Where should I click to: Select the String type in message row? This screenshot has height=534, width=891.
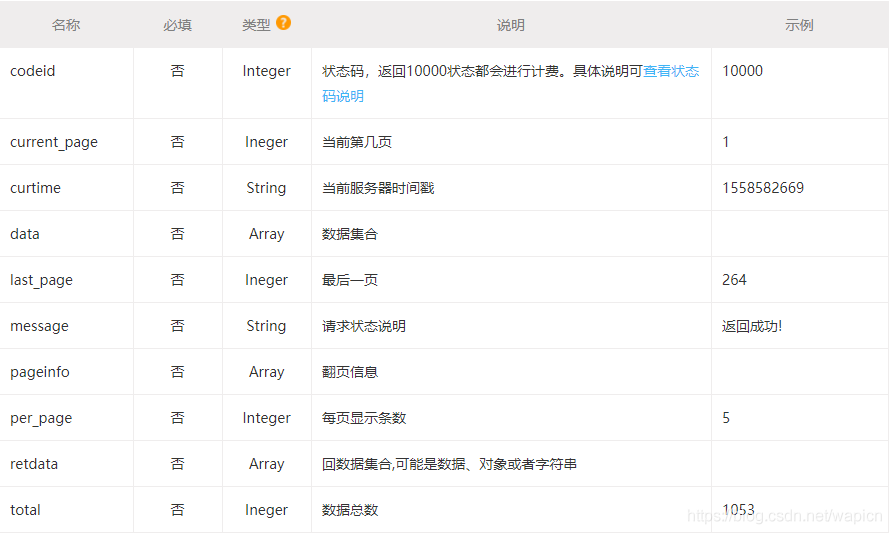click(266, 326)
